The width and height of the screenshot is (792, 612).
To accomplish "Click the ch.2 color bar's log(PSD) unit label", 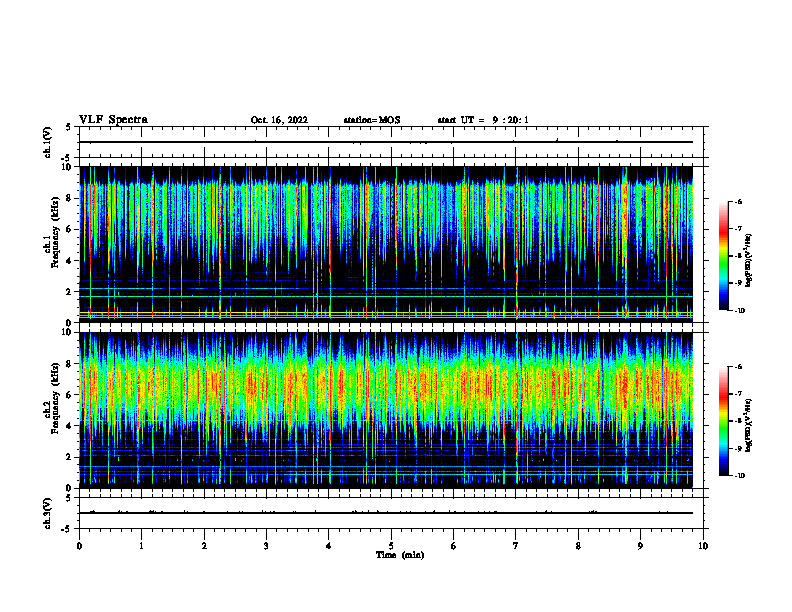I will tap(748, 425).
